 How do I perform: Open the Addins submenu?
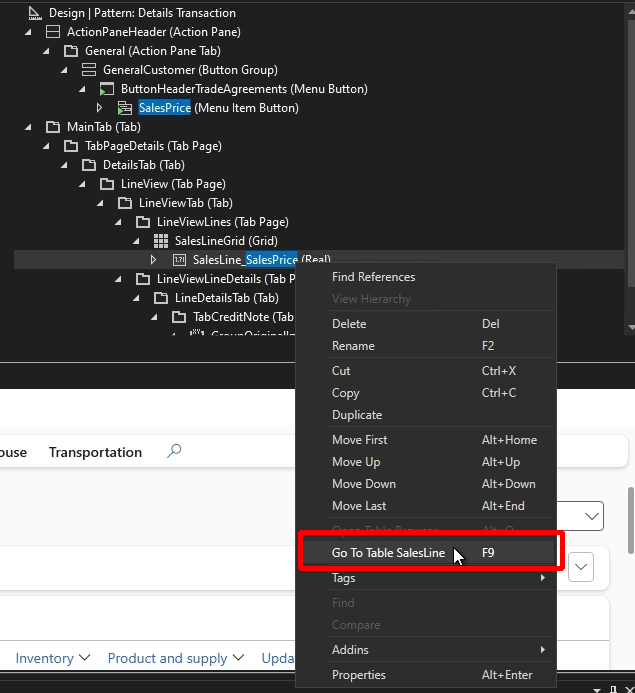pos(350,650)
